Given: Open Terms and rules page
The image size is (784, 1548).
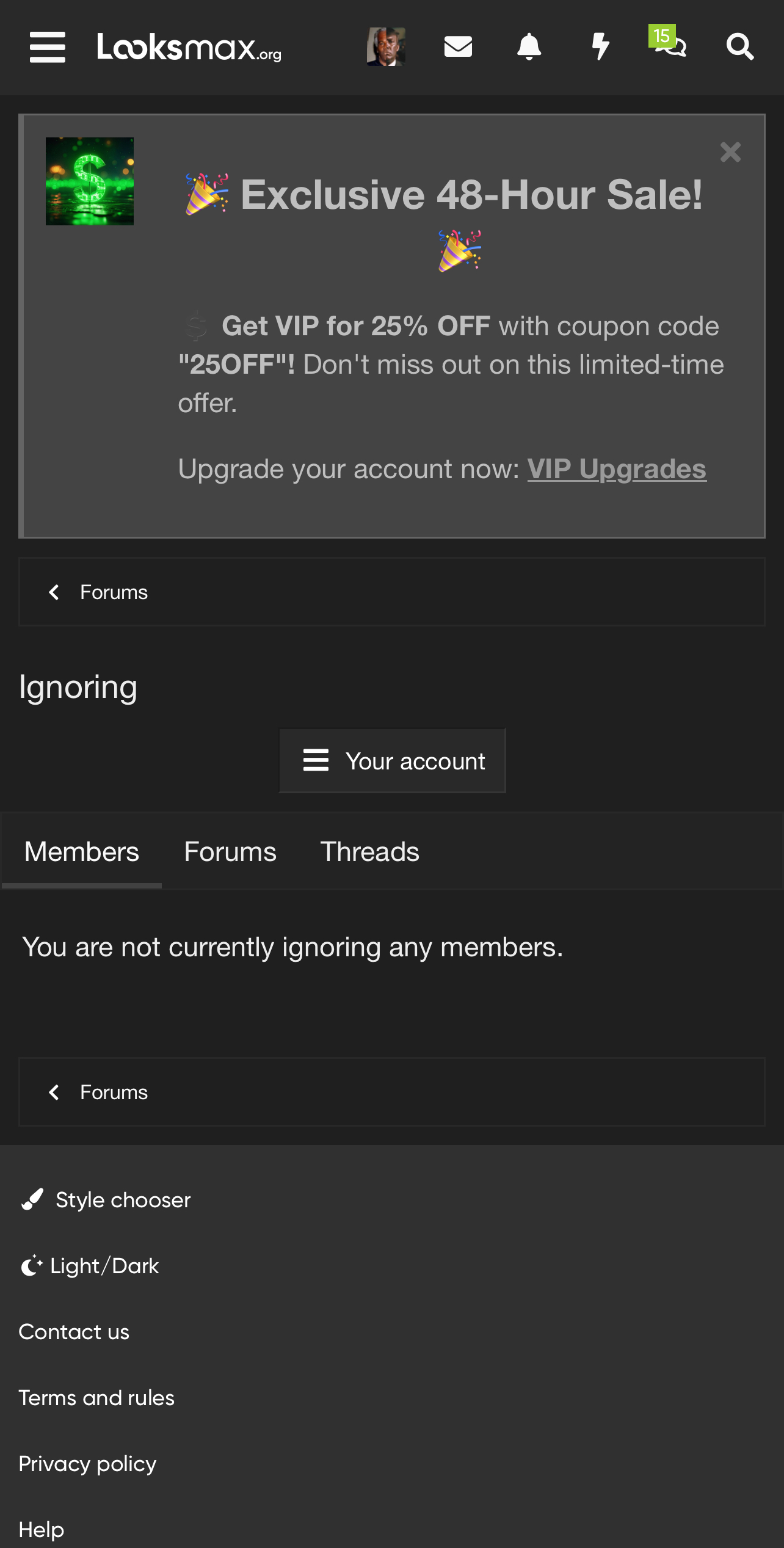Looking at the screenshot, I should click(96, 1398).
